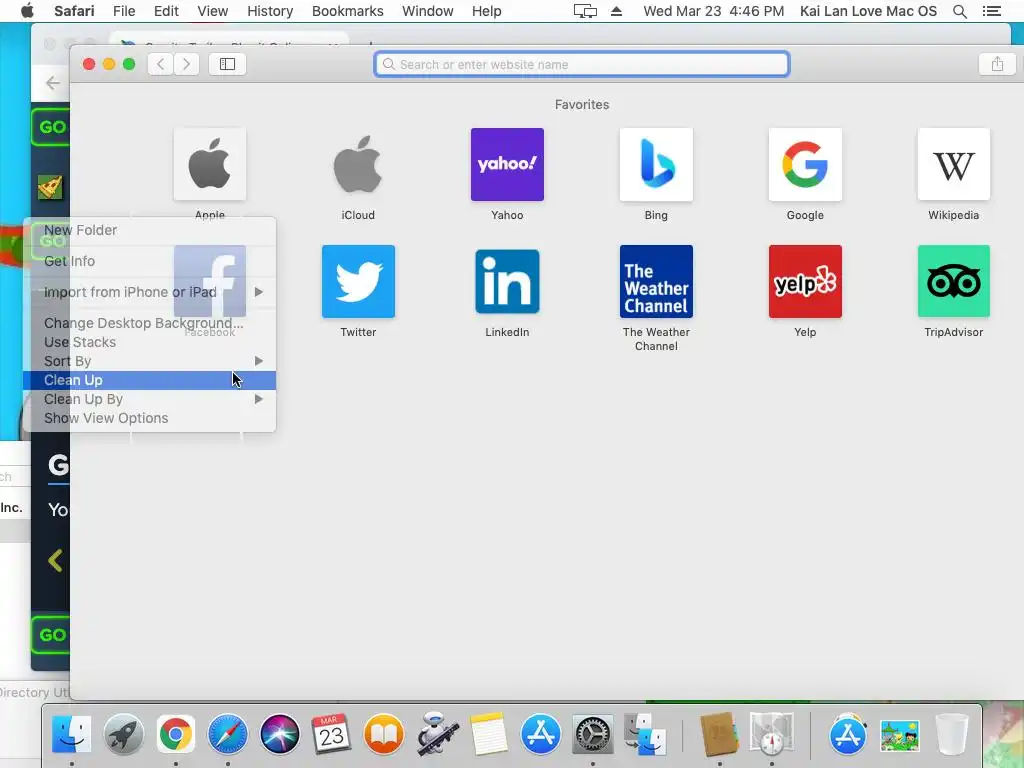Open Notification Center list icon
Viewport: 1024px width, 768px height.
[991, 11]
